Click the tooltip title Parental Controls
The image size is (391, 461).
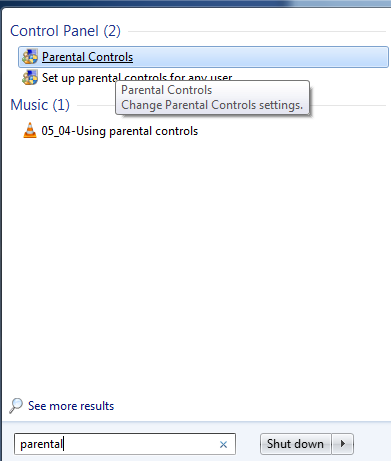click(x=167, y=90)
